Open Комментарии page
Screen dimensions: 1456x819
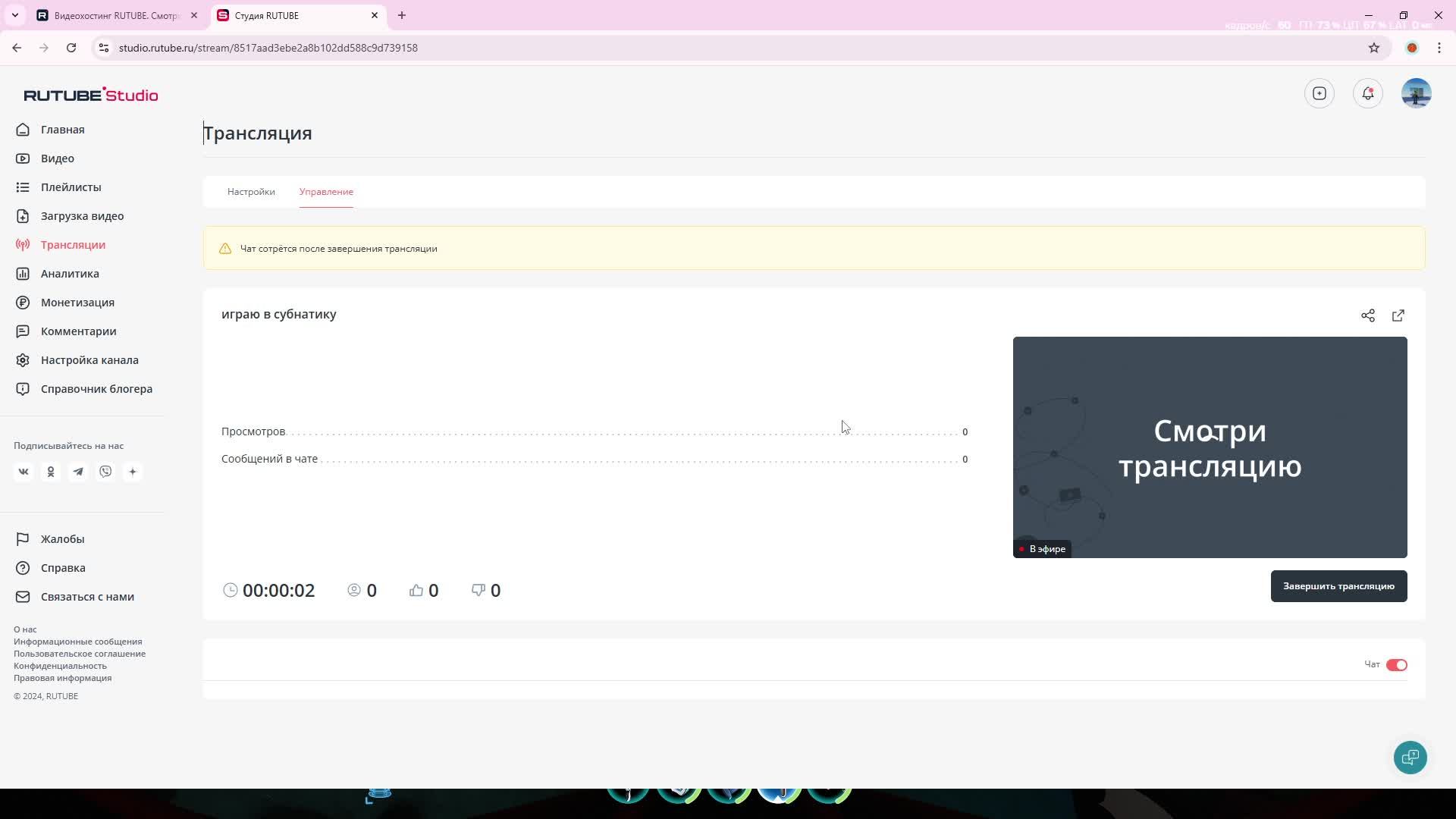pos(66,331)
